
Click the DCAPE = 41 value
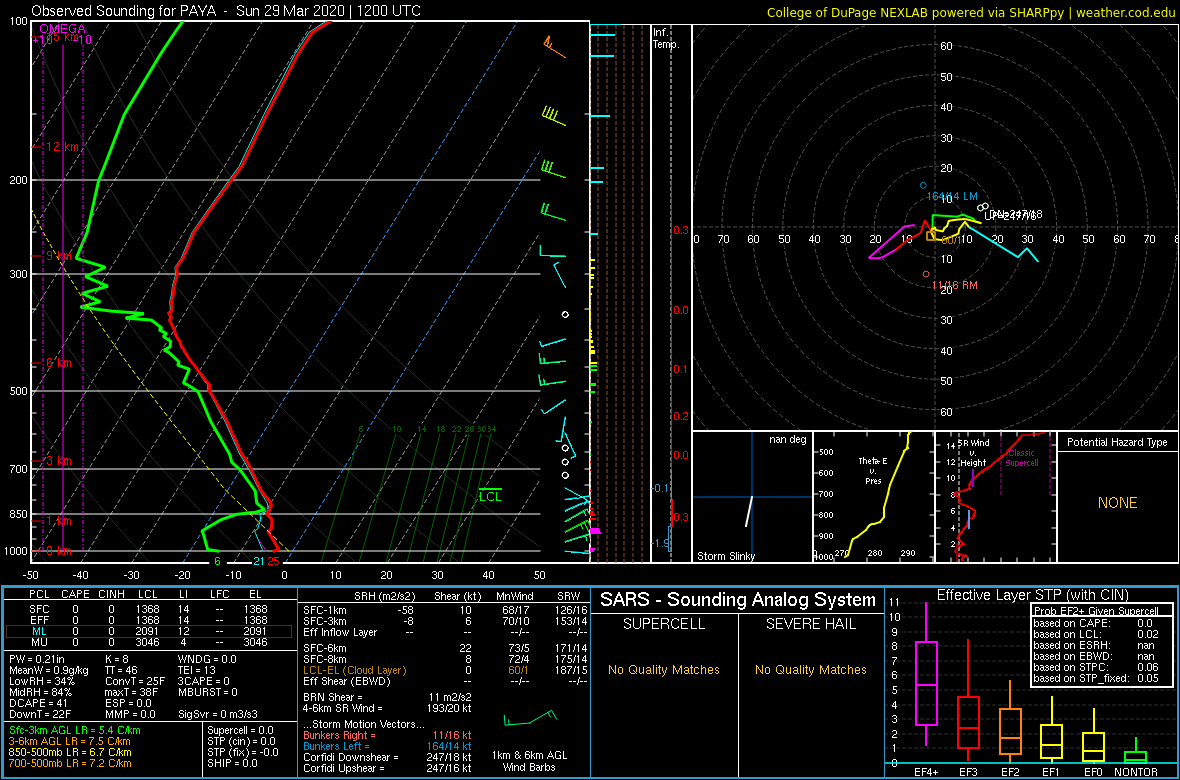[x=38, y=703]
